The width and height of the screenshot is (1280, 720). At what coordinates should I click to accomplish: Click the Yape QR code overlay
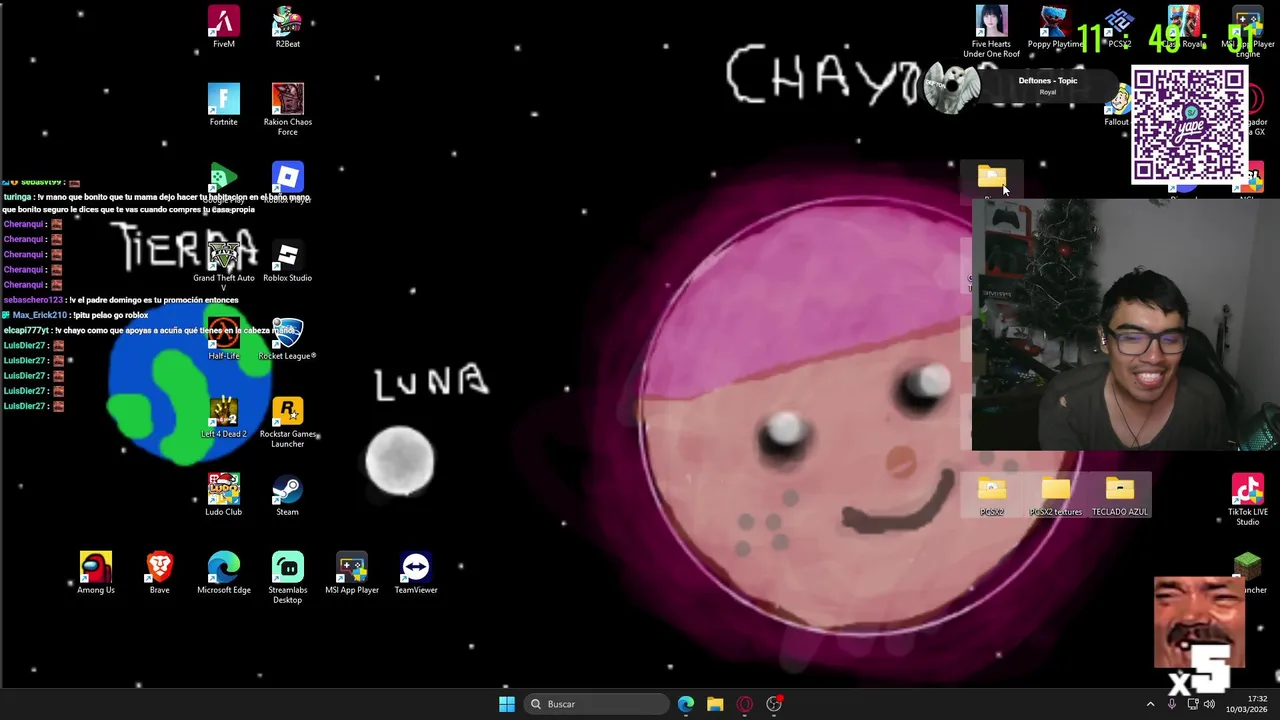(x=1189, y=125)
